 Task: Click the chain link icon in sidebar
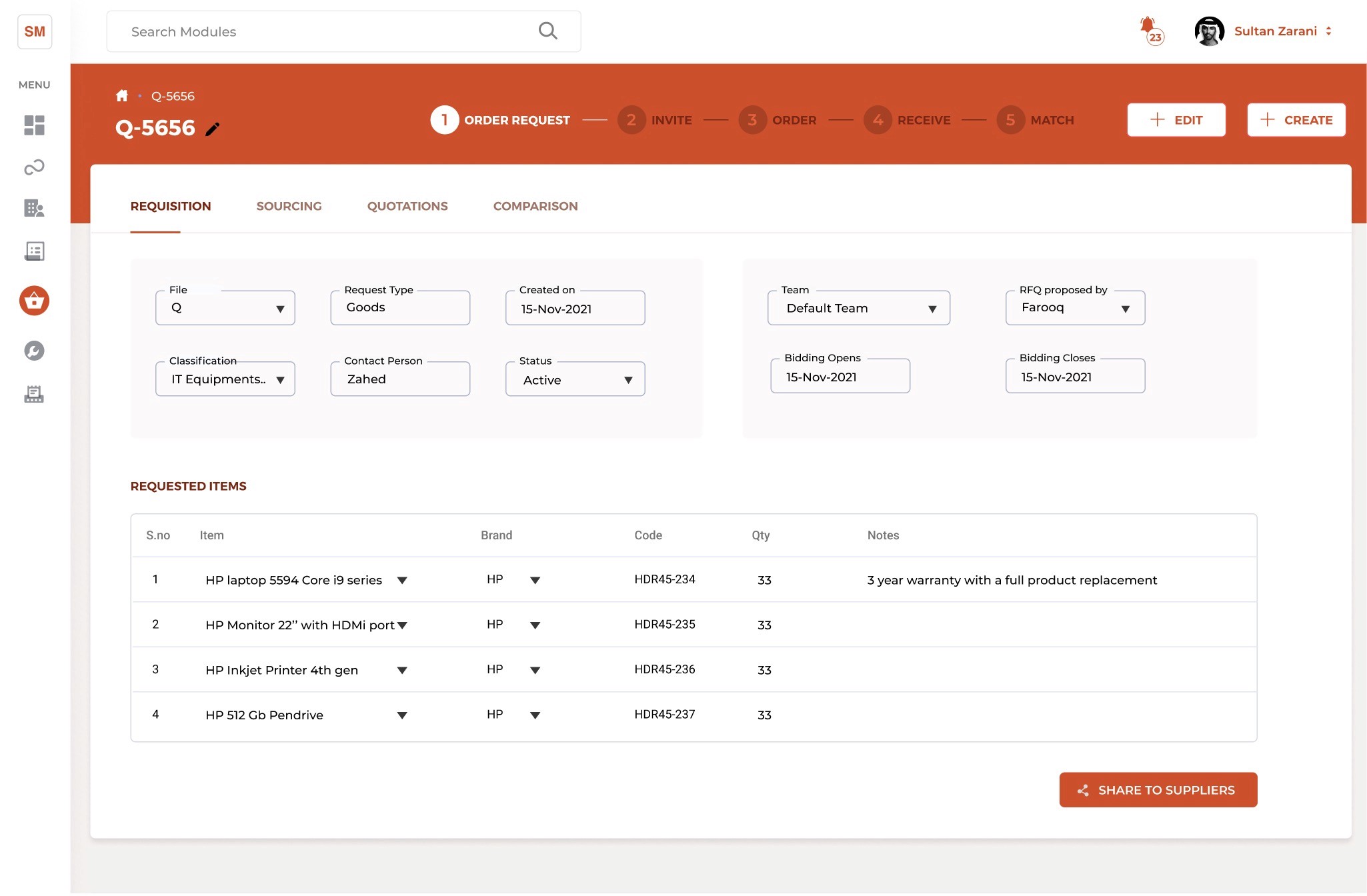click(x=34, y=167)
